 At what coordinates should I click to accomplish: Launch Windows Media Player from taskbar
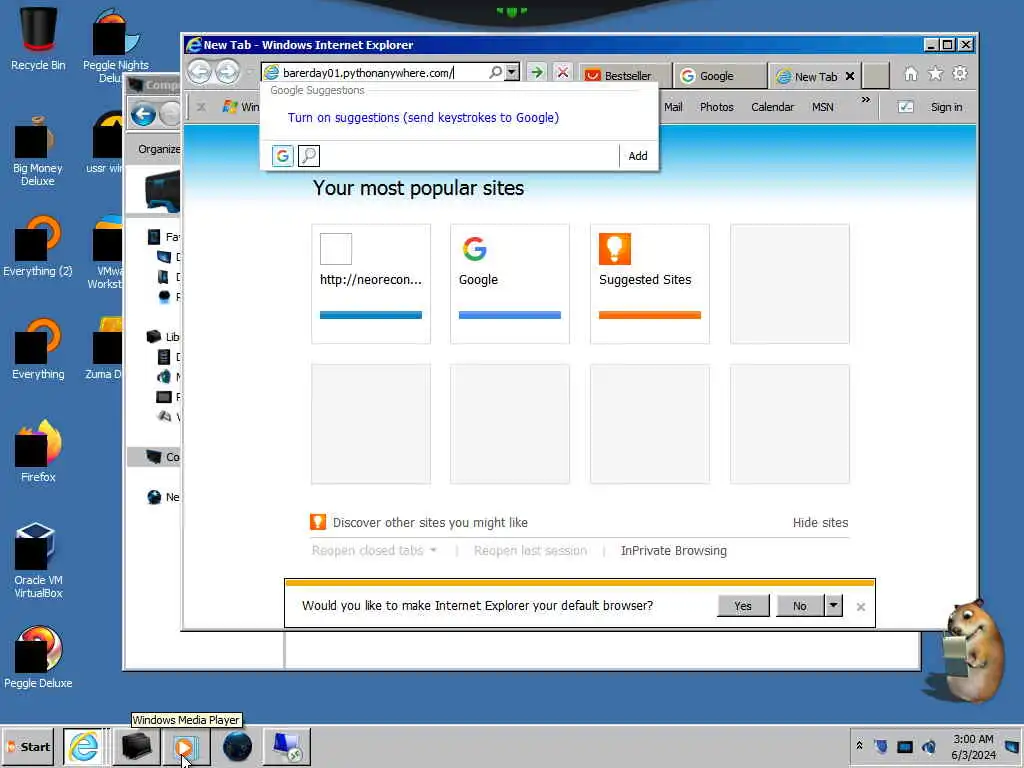pyautogui.click(x=185, y=746)
